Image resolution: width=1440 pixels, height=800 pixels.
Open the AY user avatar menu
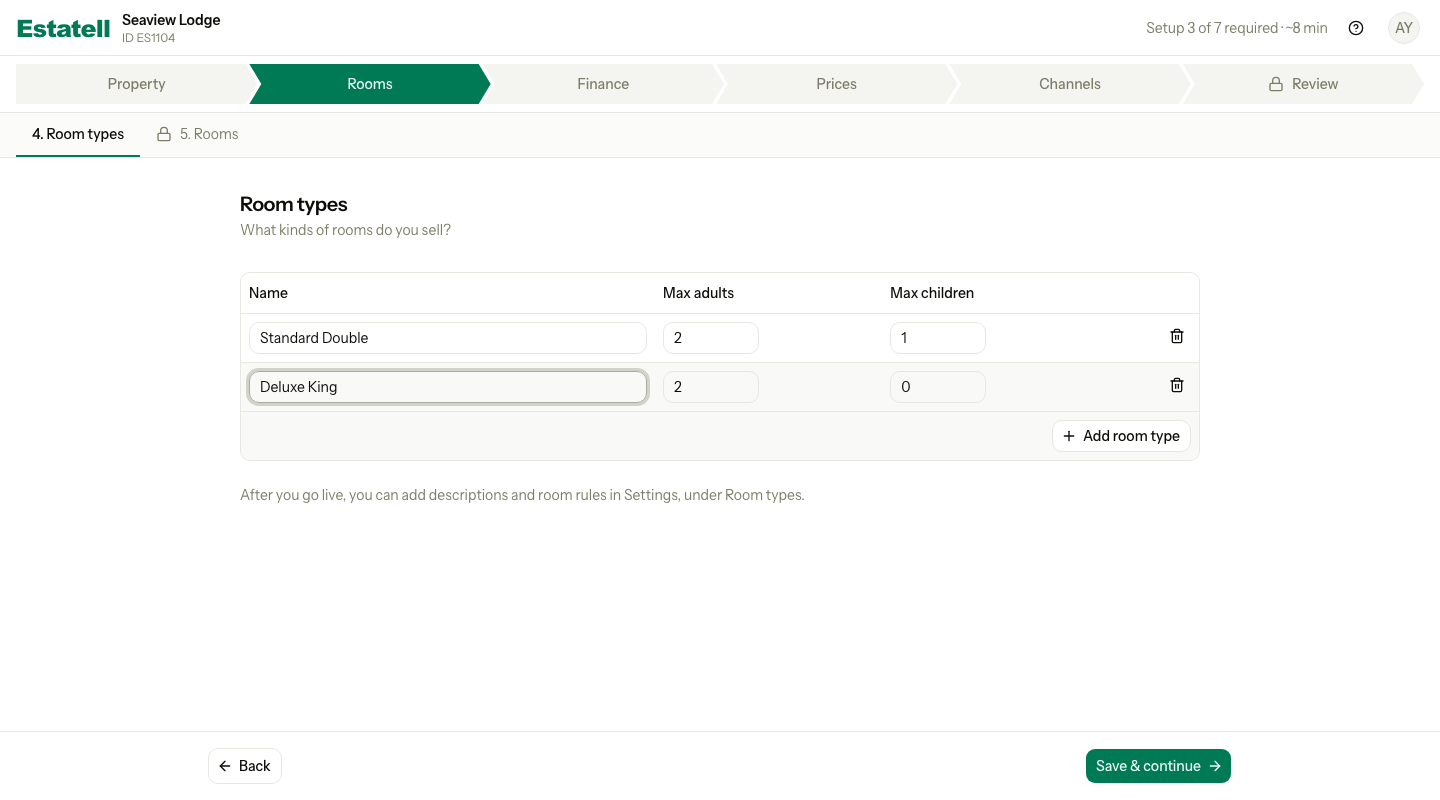(1404, 28)
